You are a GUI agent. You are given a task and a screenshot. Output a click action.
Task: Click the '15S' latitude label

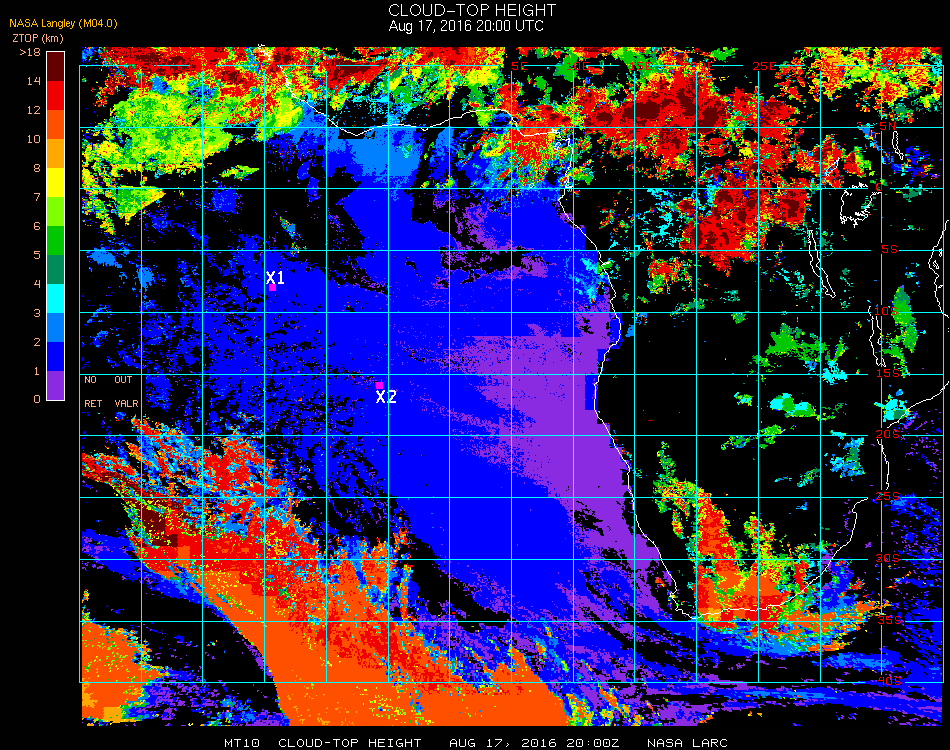888,373
